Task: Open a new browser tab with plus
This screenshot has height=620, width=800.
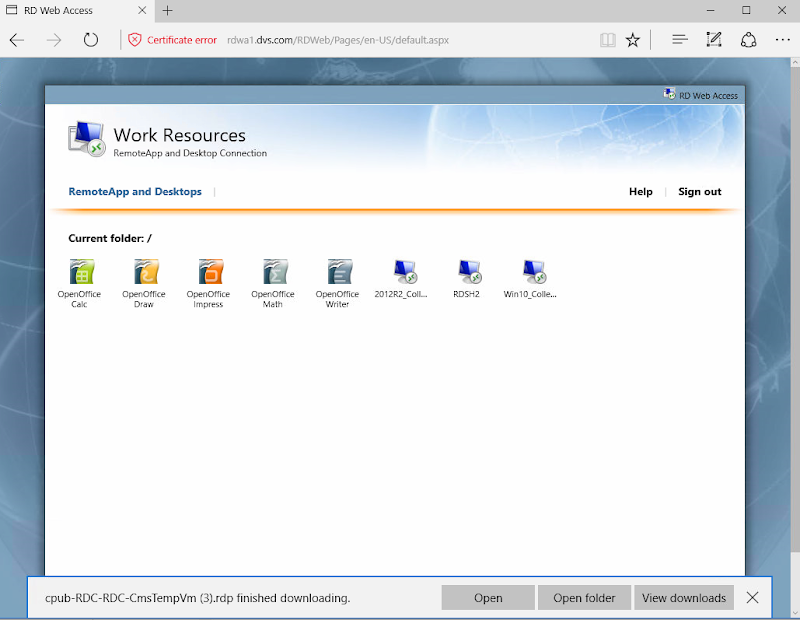Action: [x=167, y=10]
